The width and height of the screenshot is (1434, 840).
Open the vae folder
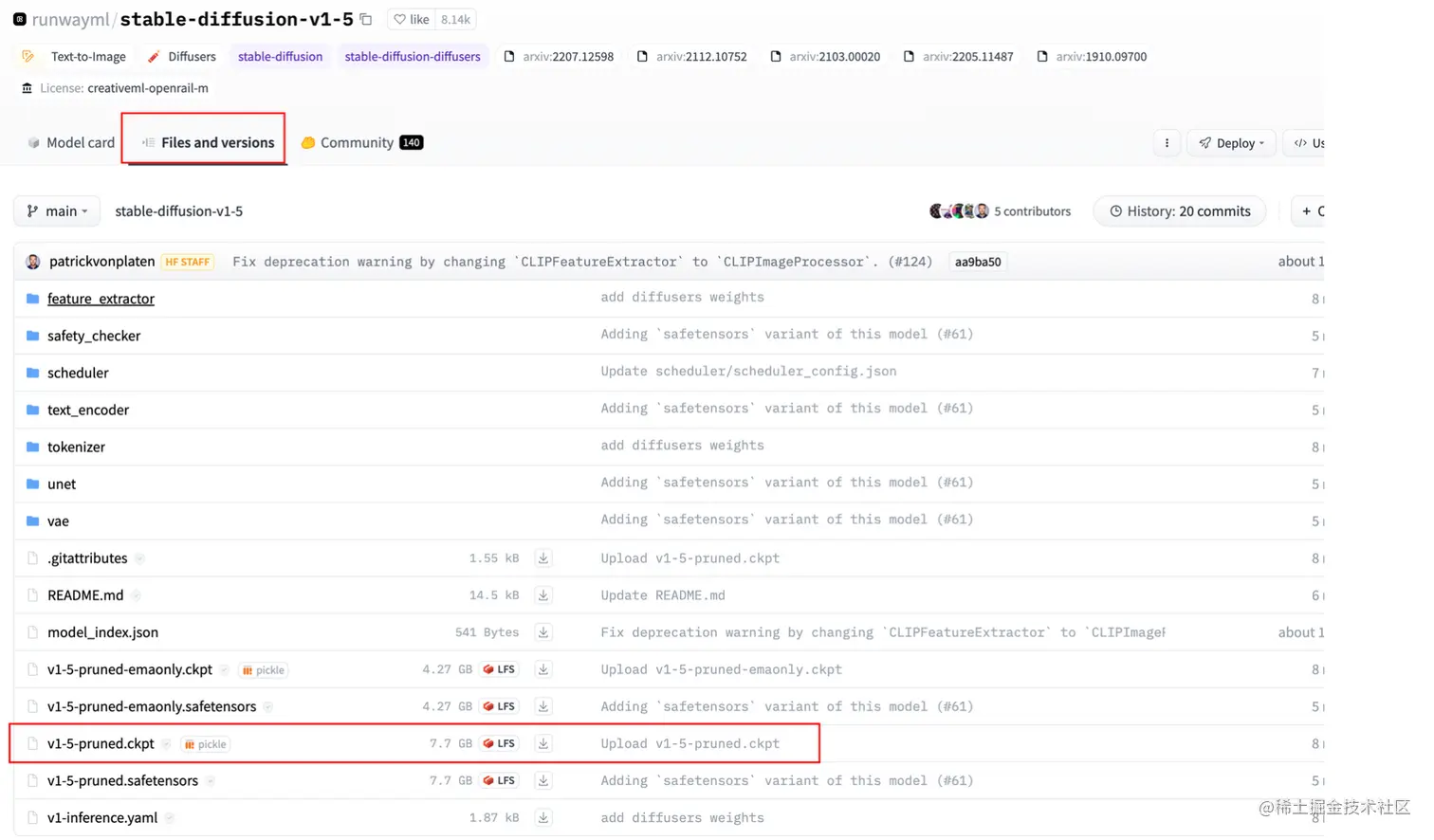tap(58, 520)
